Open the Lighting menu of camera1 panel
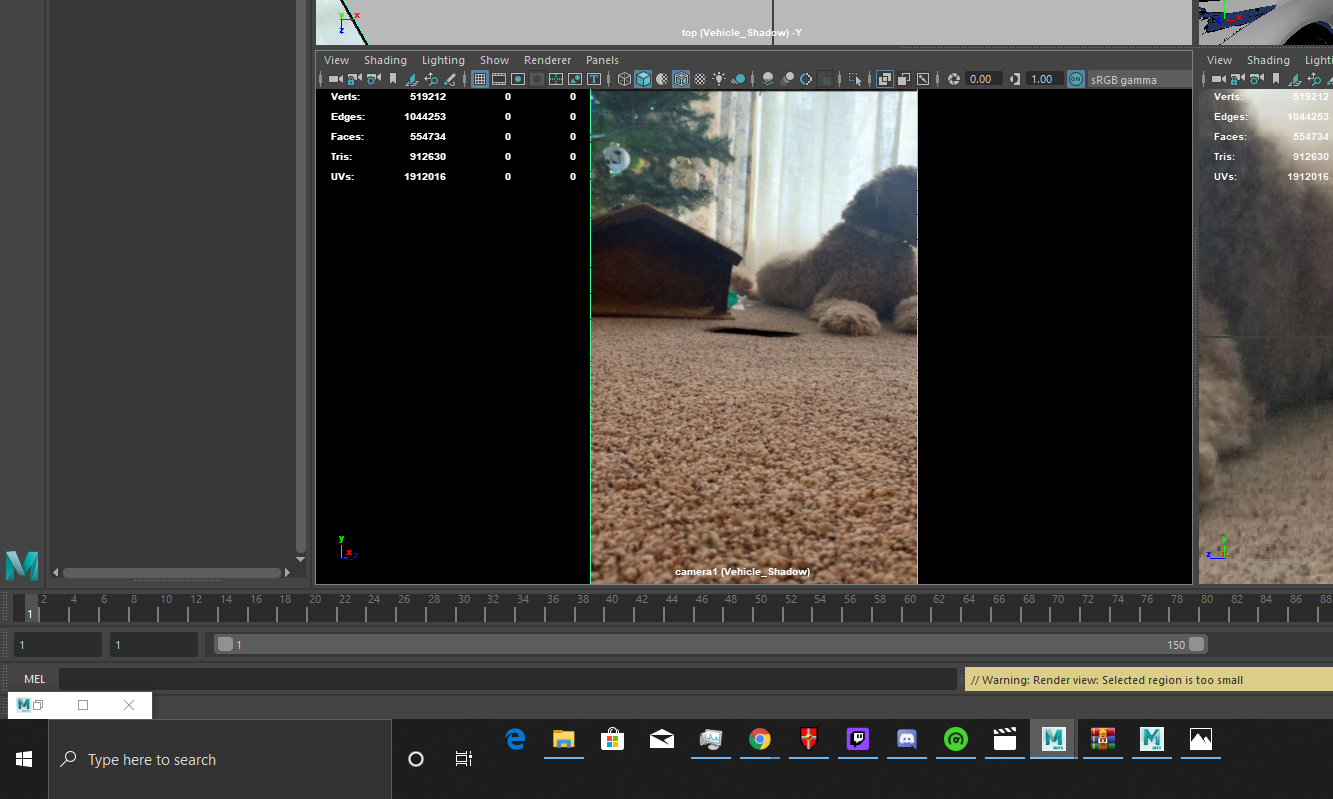 pyautogui.click(x=443, y=60)
